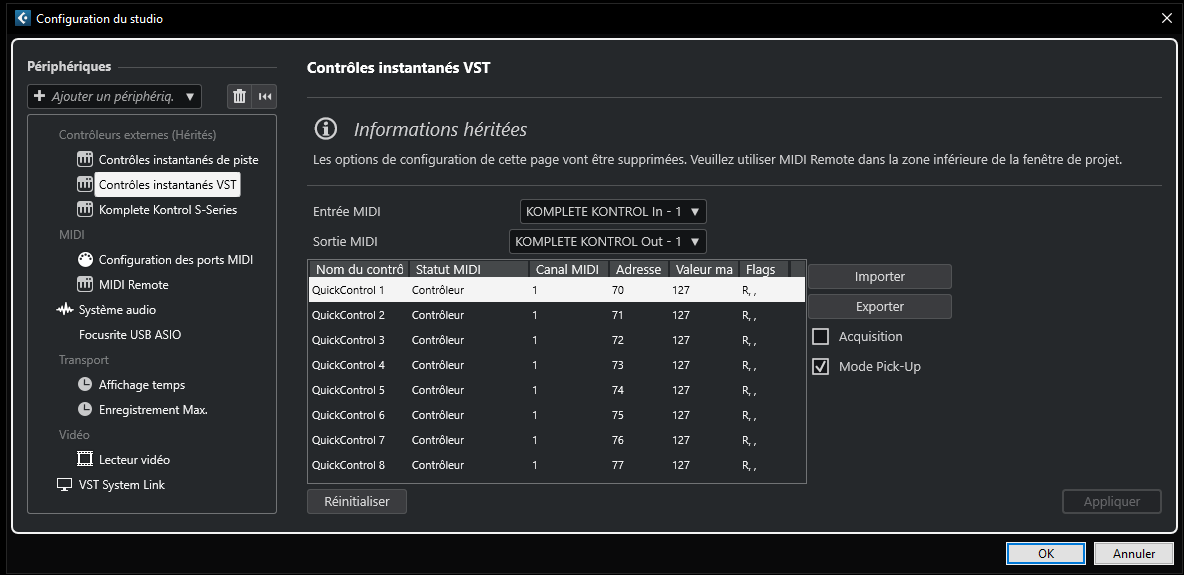The width and height of the screenshot is (1184, 575).
Task: Click the Lecteur vidéo film icon
Action: [x=85, y=460]
